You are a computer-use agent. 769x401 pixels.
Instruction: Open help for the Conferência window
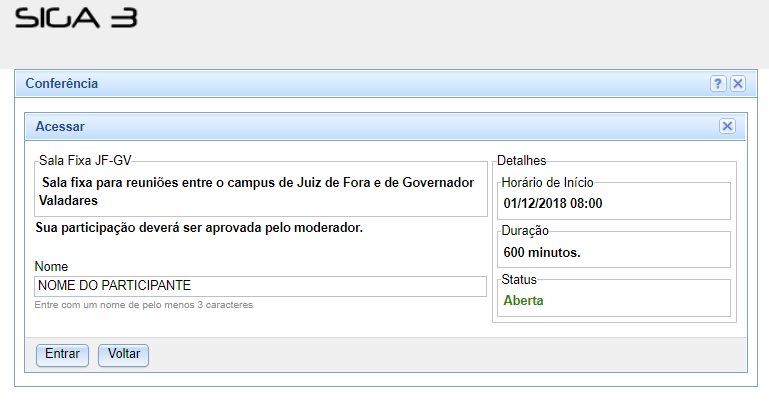[x=718, y=84]
